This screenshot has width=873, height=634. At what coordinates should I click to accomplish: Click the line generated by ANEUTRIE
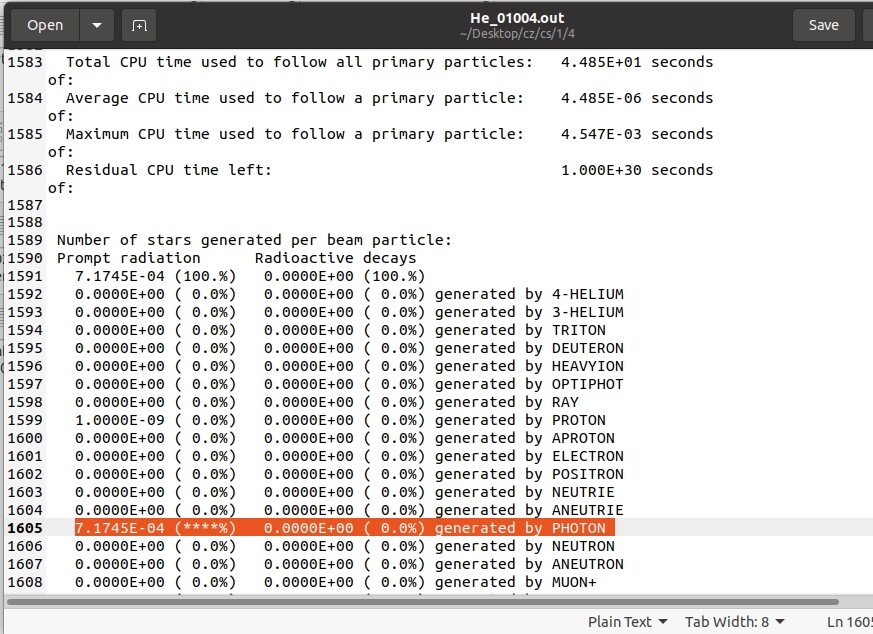point(349,510)
